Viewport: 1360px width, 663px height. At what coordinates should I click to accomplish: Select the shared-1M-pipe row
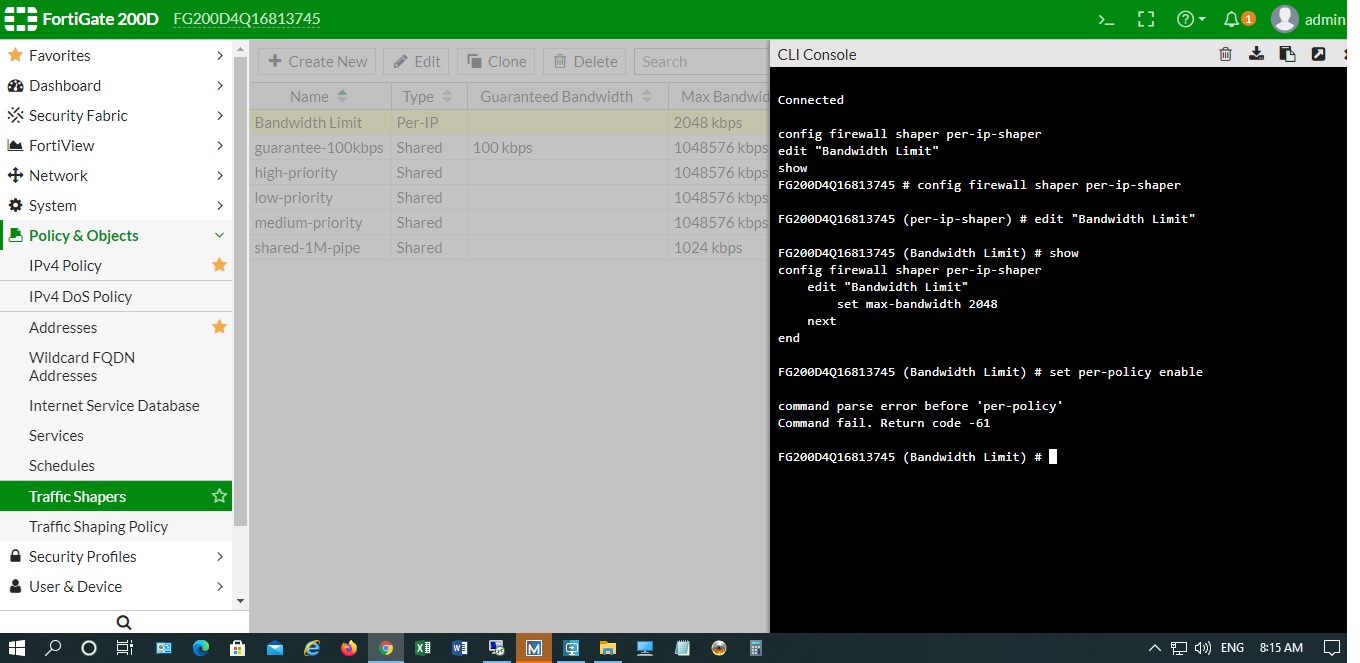509,247
